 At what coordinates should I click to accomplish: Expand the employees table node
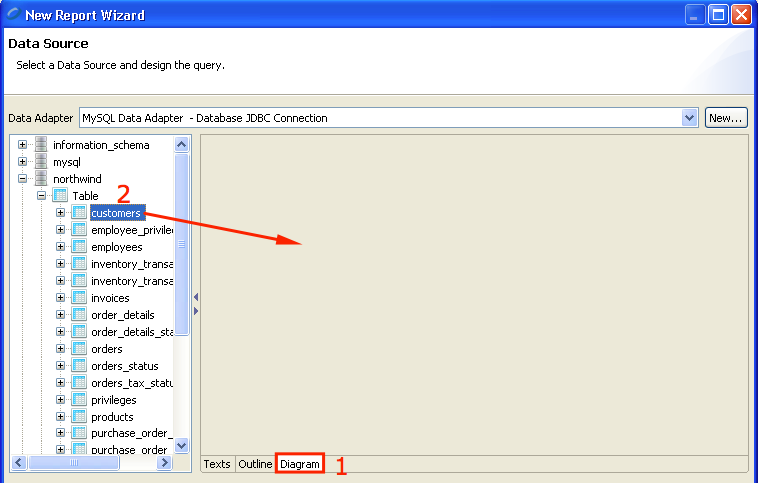pos(60,247)
